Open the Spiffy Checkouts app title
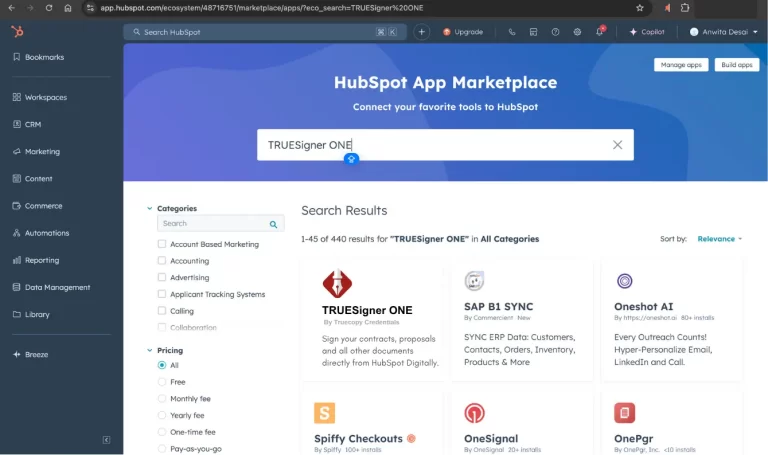Viewport: 768px width, 455px height. pyautogui.click(x=358, y=439)
